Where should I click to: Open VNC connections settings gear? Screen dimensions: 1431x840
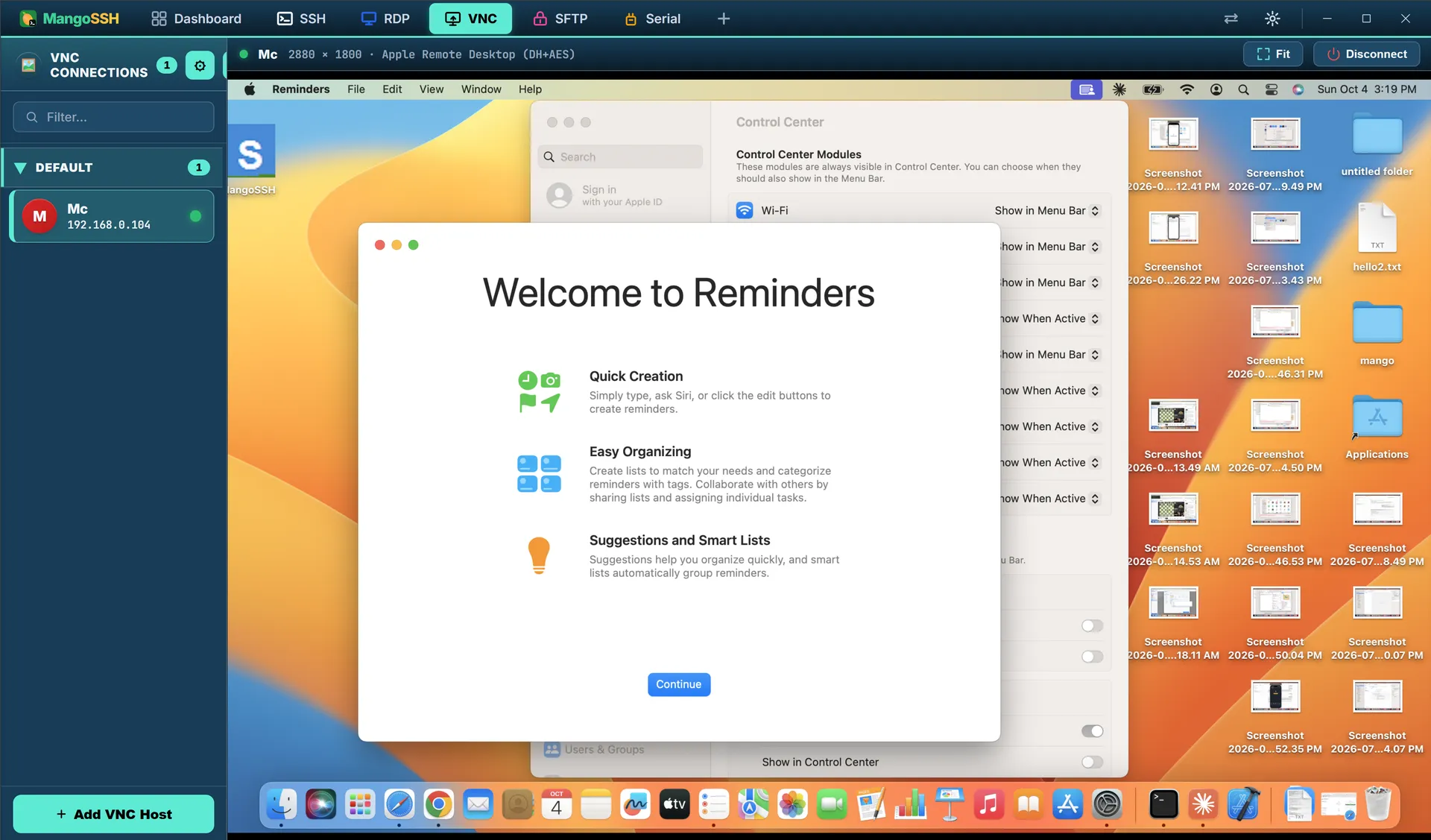200,66
